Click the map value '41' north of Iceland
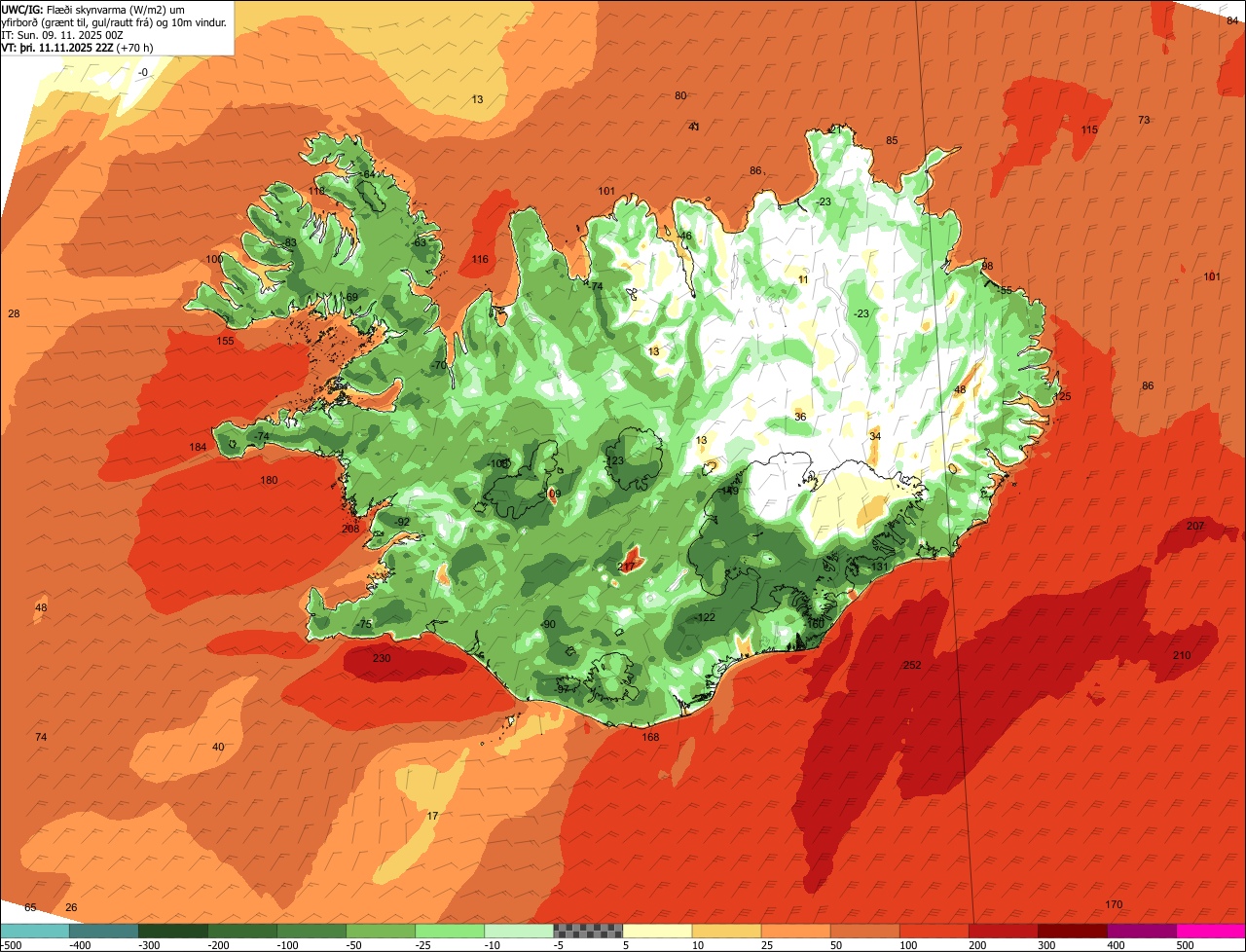The width and height of the screenshot is (1246, 952). 694,127
